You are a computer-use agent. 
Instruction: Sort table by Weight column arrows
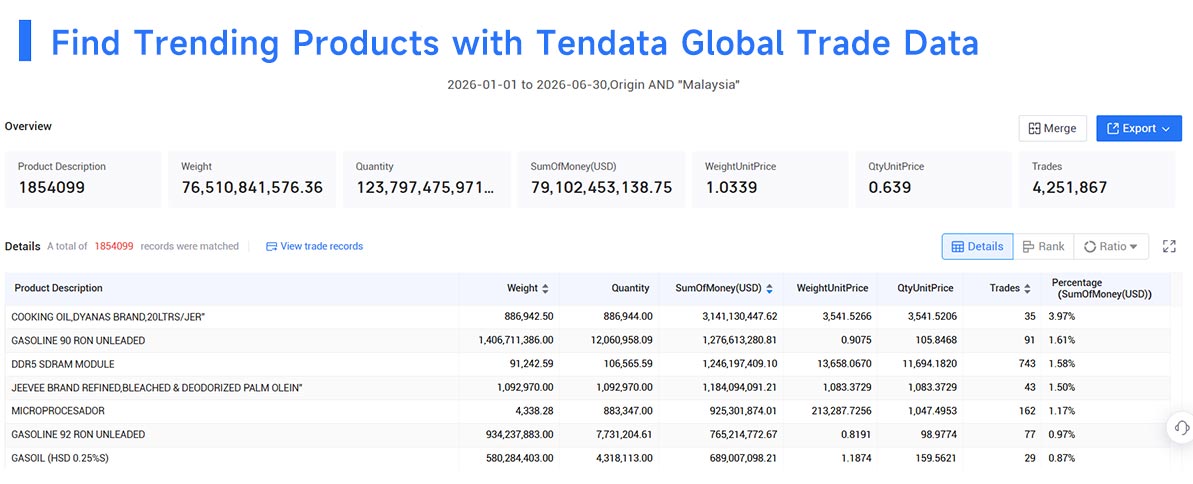545,289
